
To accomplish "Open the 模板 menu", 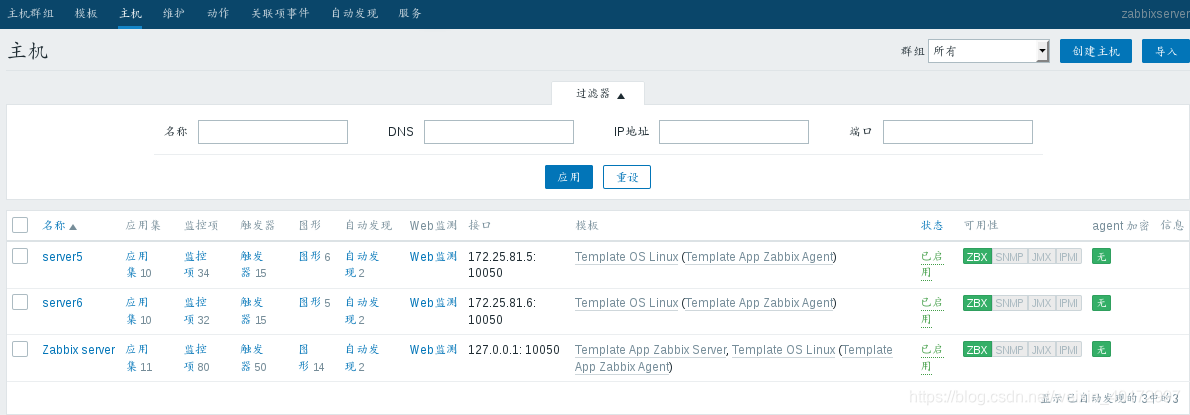I will point(87,14).
